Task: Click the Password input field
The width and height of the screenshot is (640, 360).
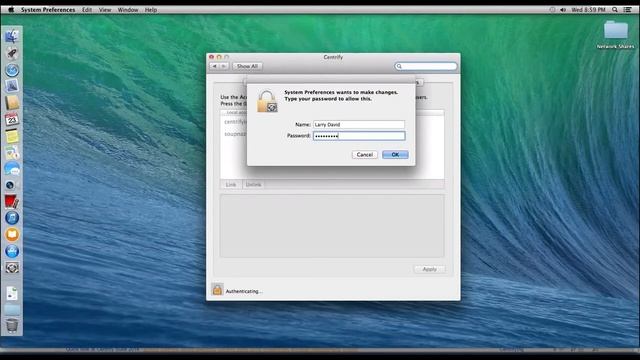Action: pos(359,136)
